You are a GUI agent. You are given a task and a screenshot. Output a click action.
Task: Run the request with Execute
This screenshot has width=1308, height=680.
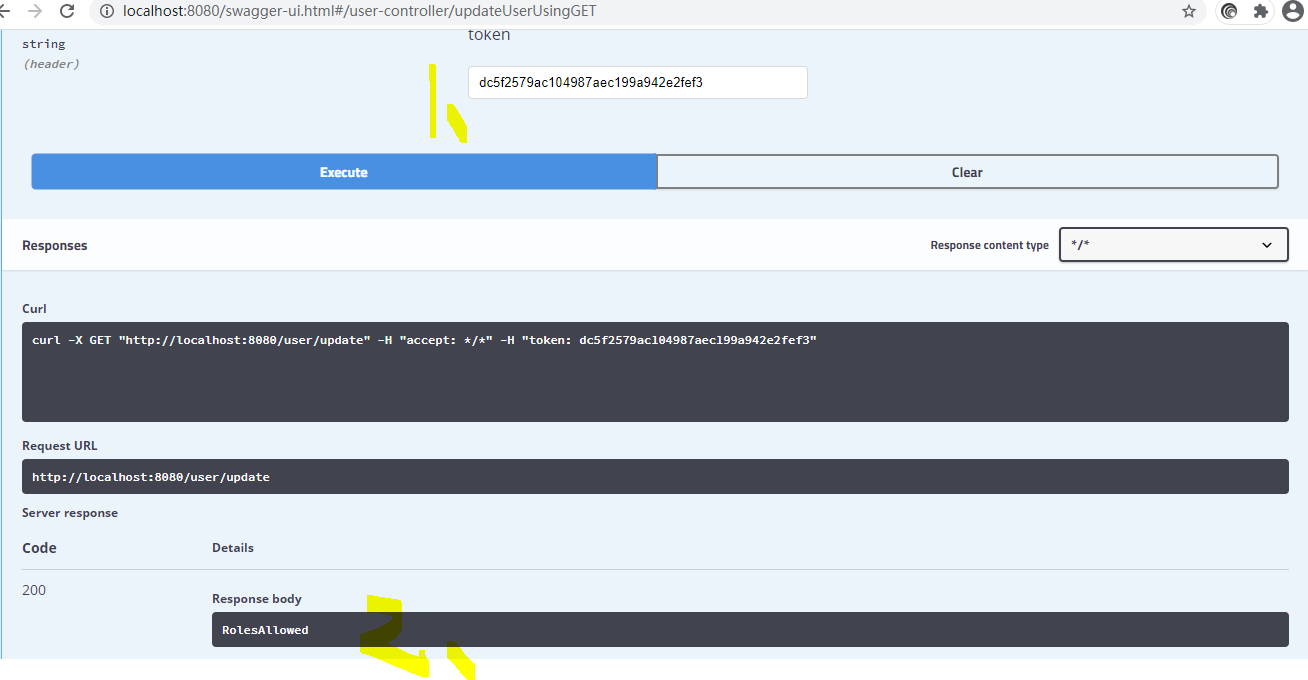(343, 172)
